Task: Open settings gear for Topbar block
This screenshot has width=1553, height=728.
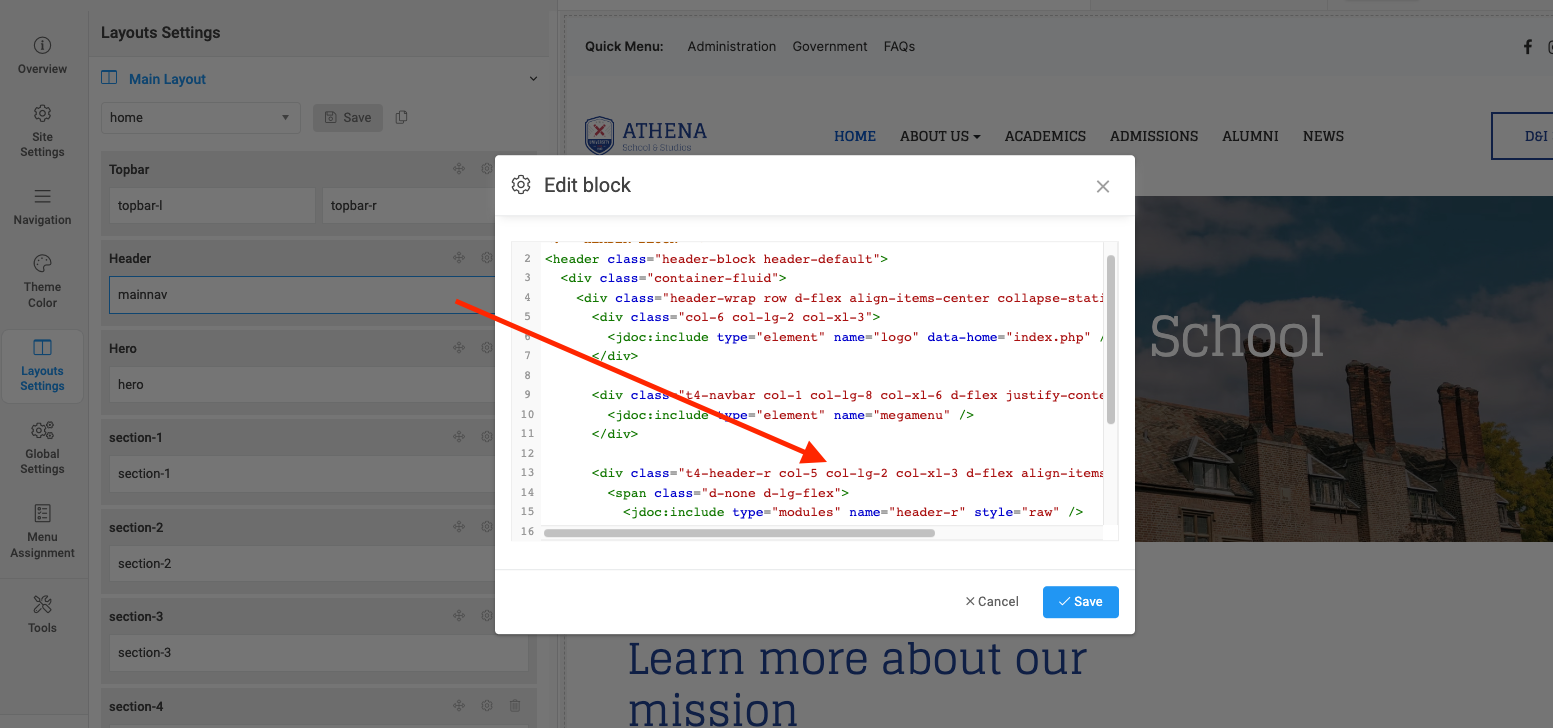Action: [487, 169]
